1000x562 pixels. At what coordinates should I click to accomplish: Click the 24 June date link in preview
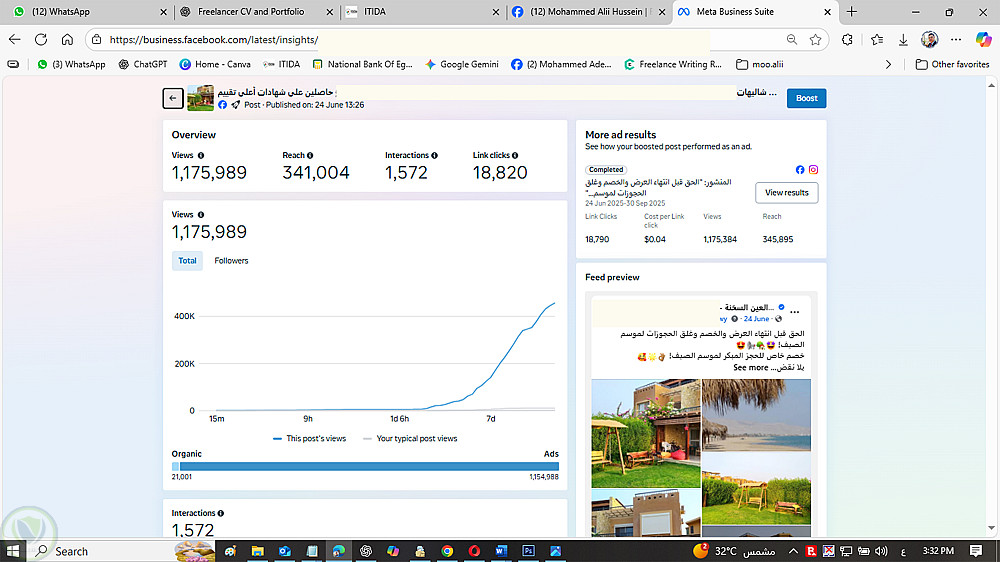[x=756, y=318]
